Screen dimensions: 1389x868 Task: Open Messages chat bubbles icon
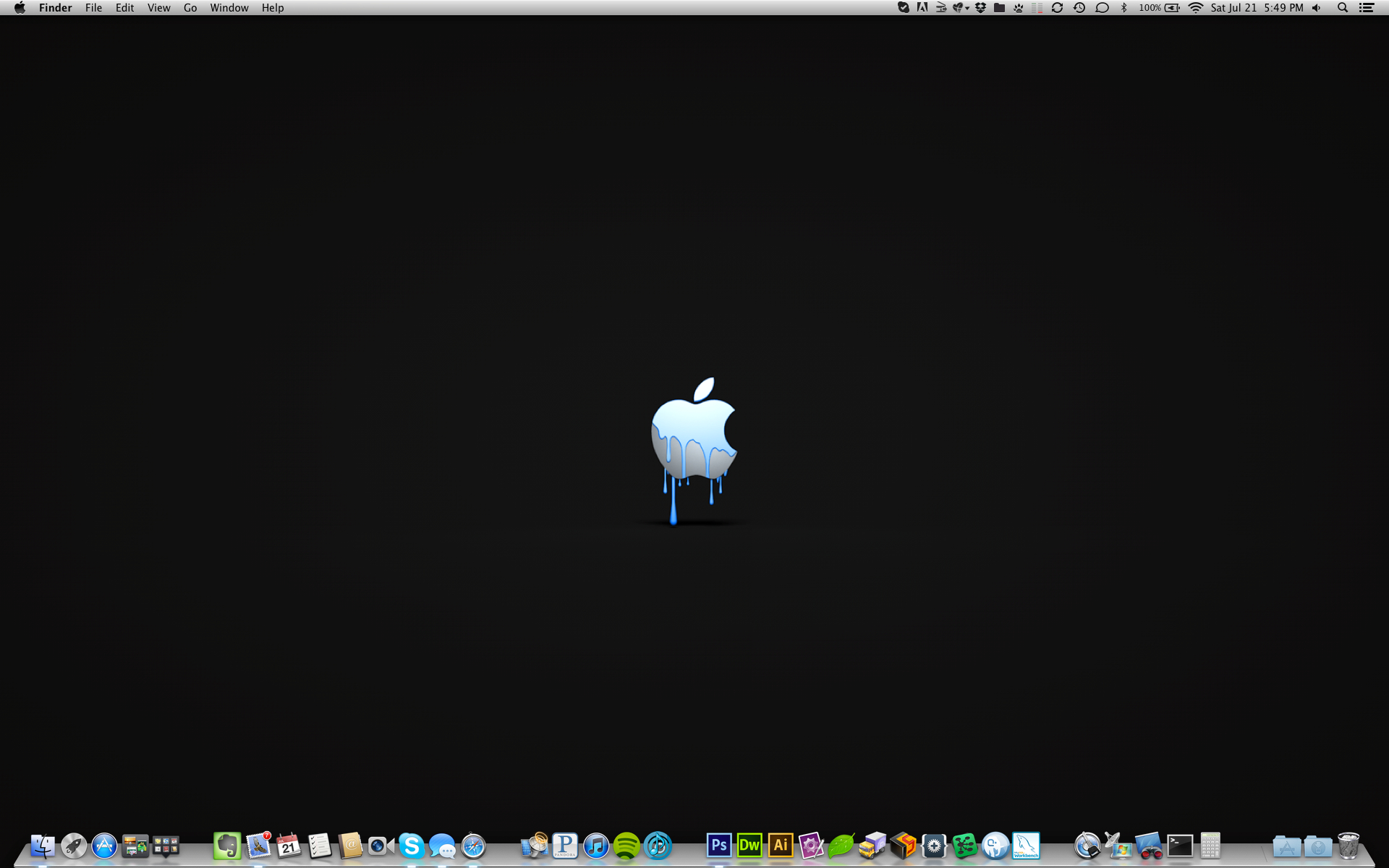point(443,845)
